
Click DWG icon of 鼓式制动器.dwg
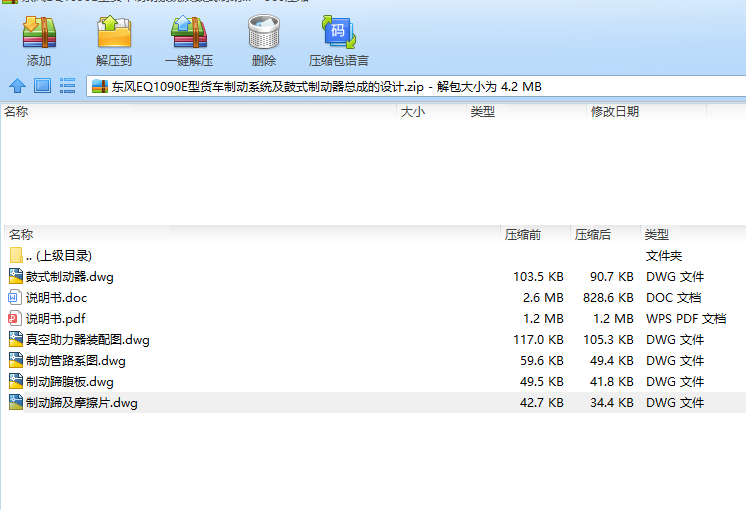16,276
